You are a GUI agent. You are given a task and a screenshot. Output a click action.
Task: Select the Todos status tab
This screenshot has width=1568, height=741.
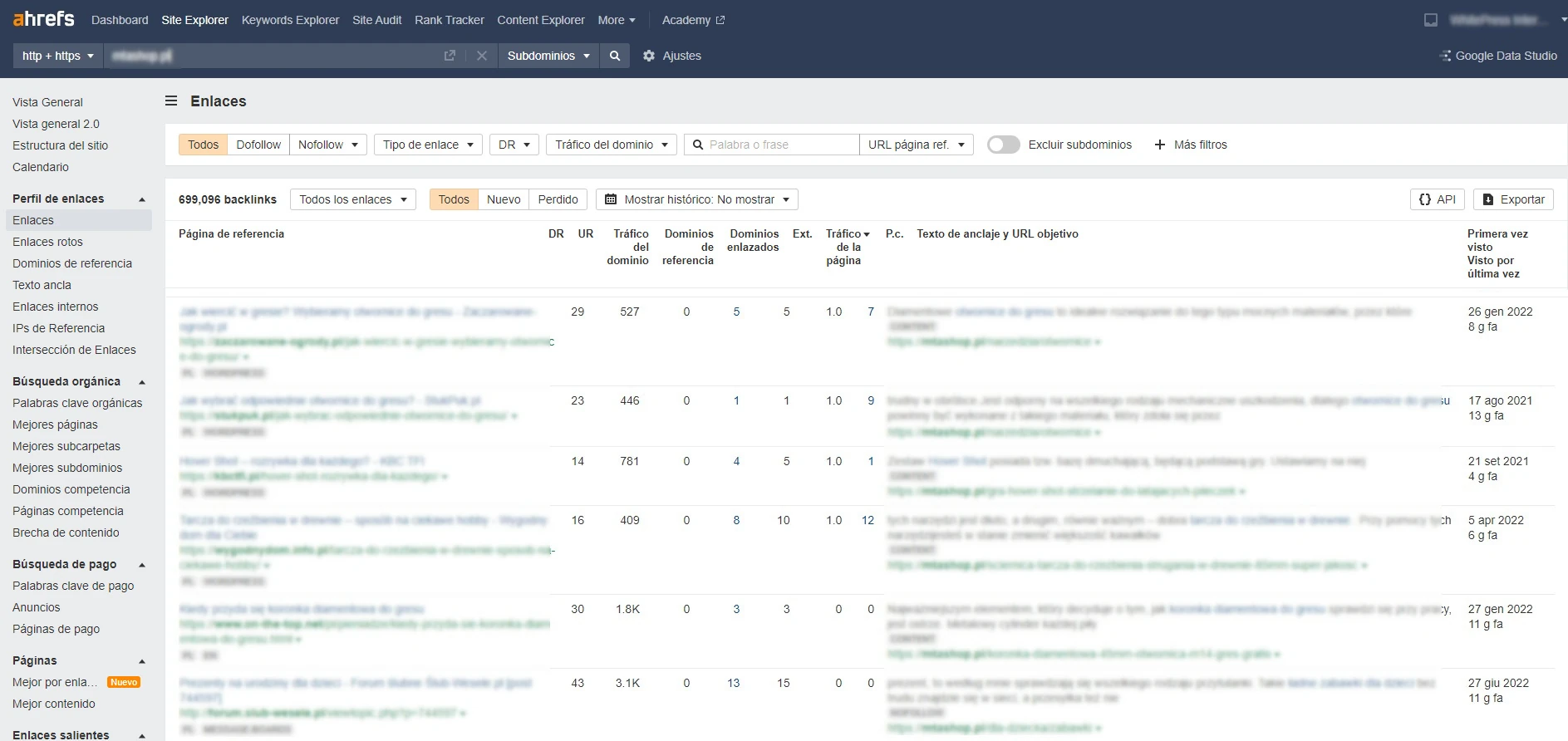point(454,199)
